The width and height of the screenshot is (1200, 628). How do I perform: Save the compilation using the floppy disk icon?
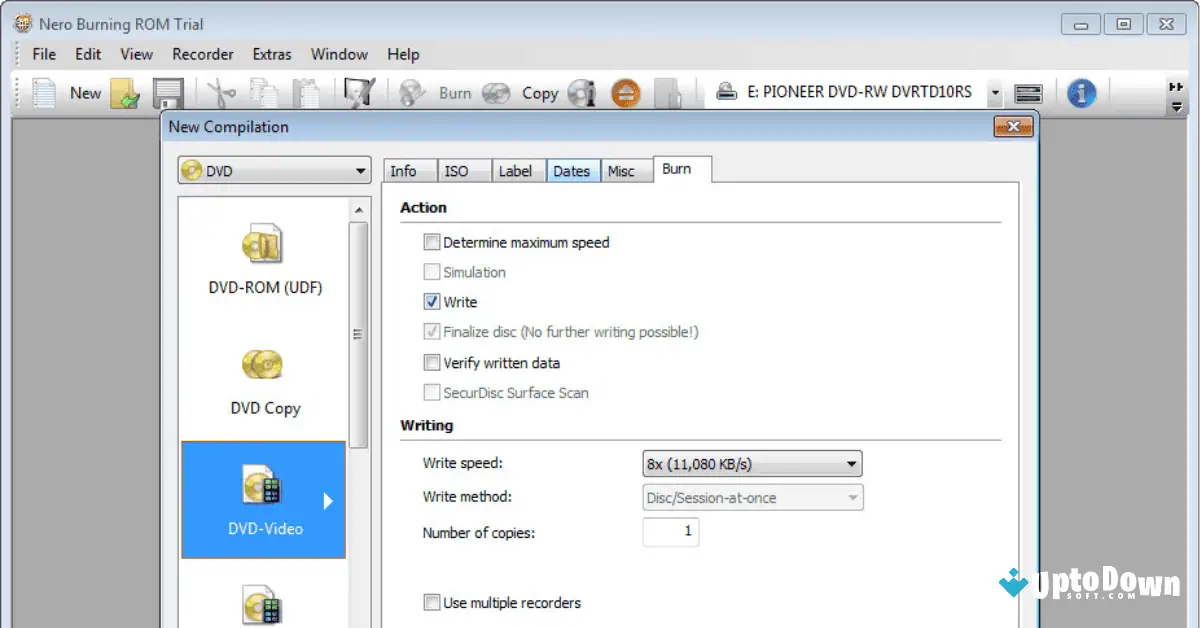coord(168,92)
